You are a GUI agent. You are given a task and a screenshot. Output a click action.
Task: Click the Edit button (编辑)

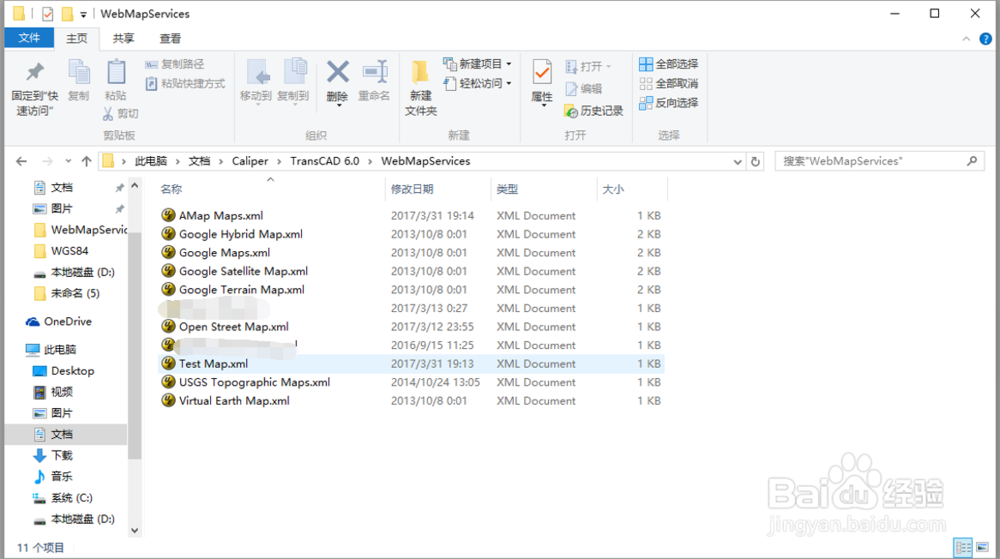[584, 89]
